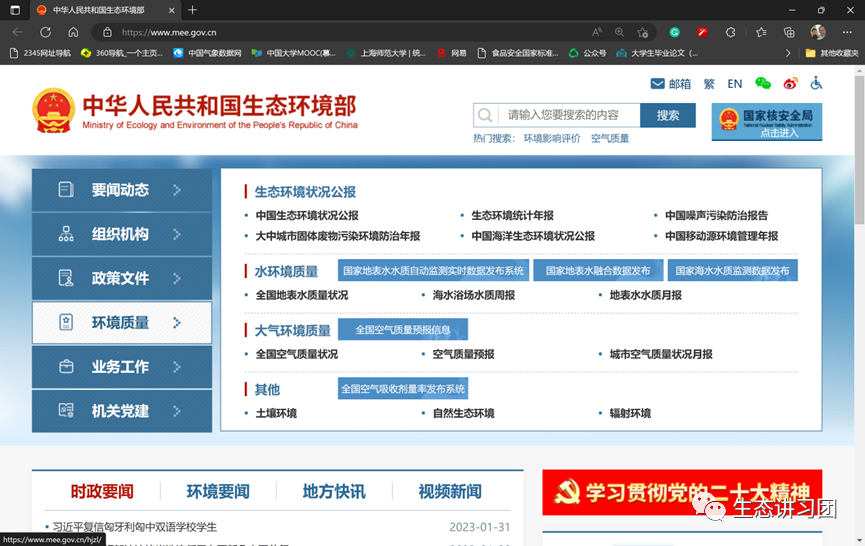Expand 业务工作 sidebar menu
This screenshot has width=865, height=546.
click(122, 366)
